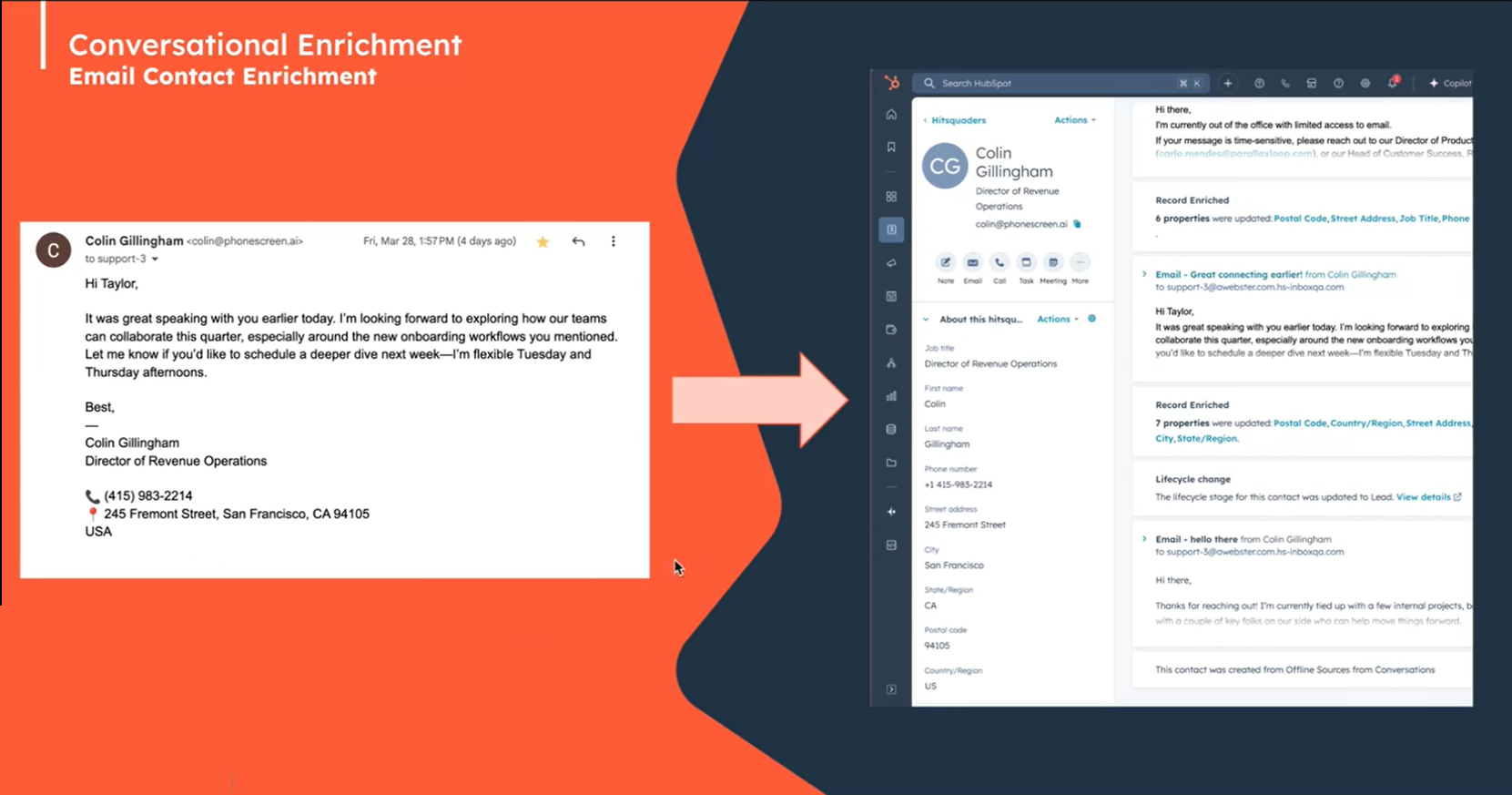This screenshot has width=1512, height=795.
Task: Schedule a Meeting via the Meeting icon
Action: [1052, 263]
